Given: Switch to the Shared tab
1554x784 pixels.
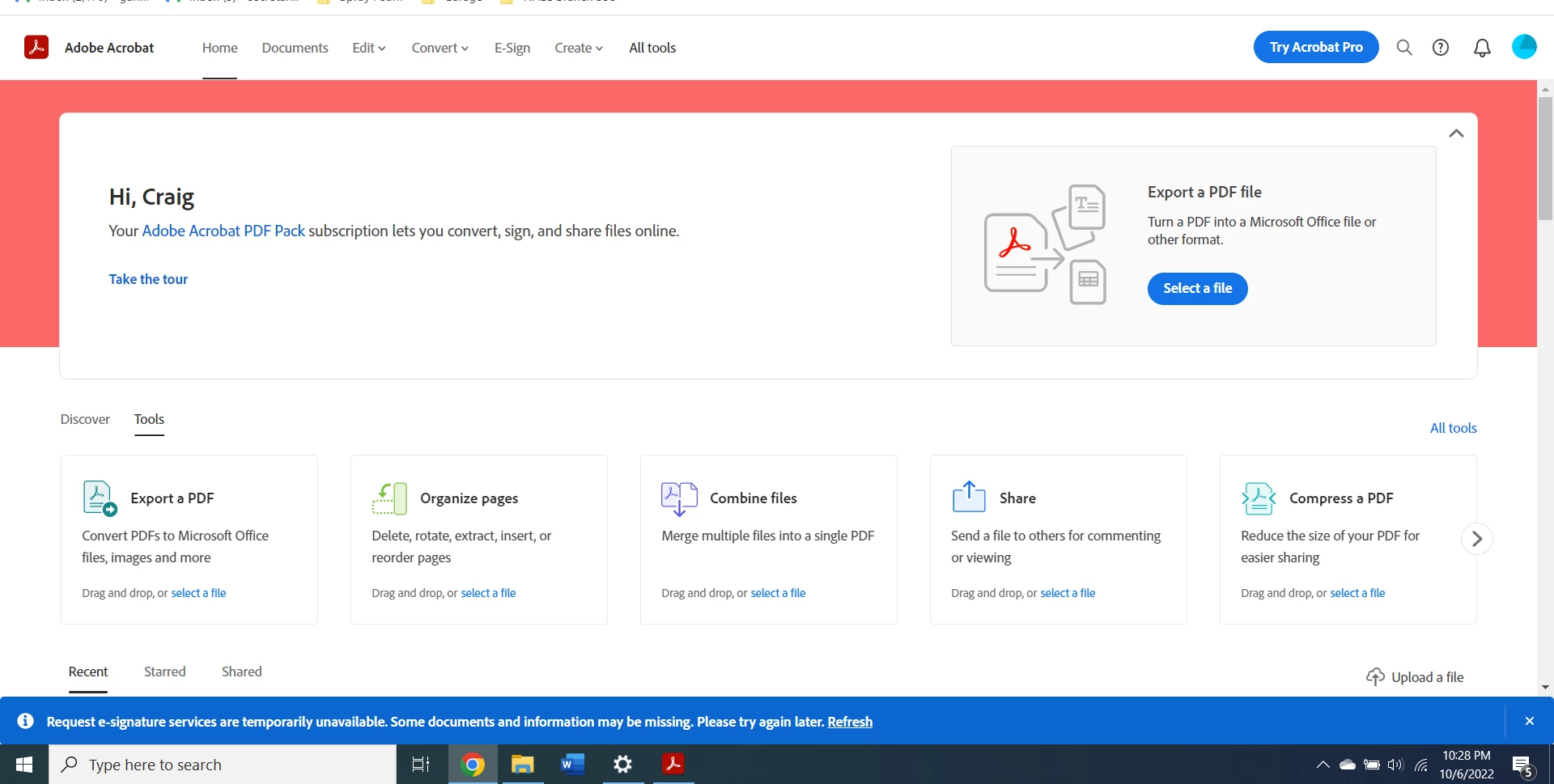Looking at the screenshot, I should [242, 672].
